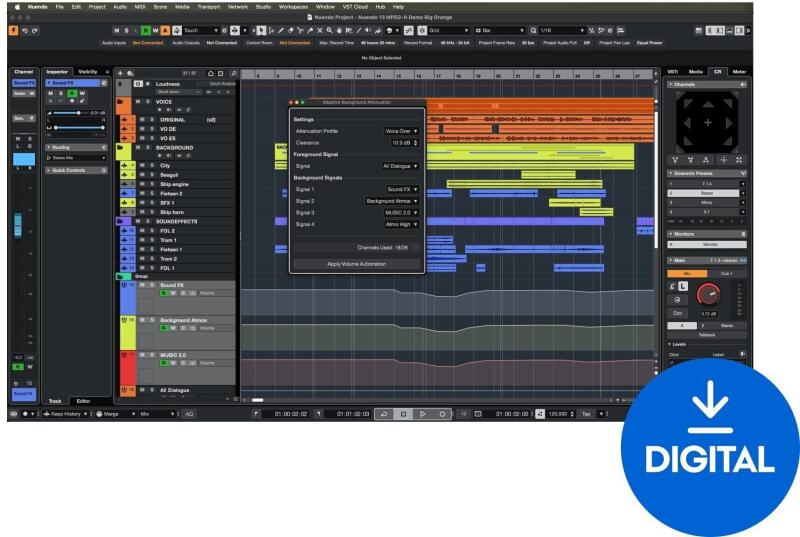The width and height of the screenshot is (800, 537).
Task: Click the Play transport button
Action: click(x=422, y=414)
